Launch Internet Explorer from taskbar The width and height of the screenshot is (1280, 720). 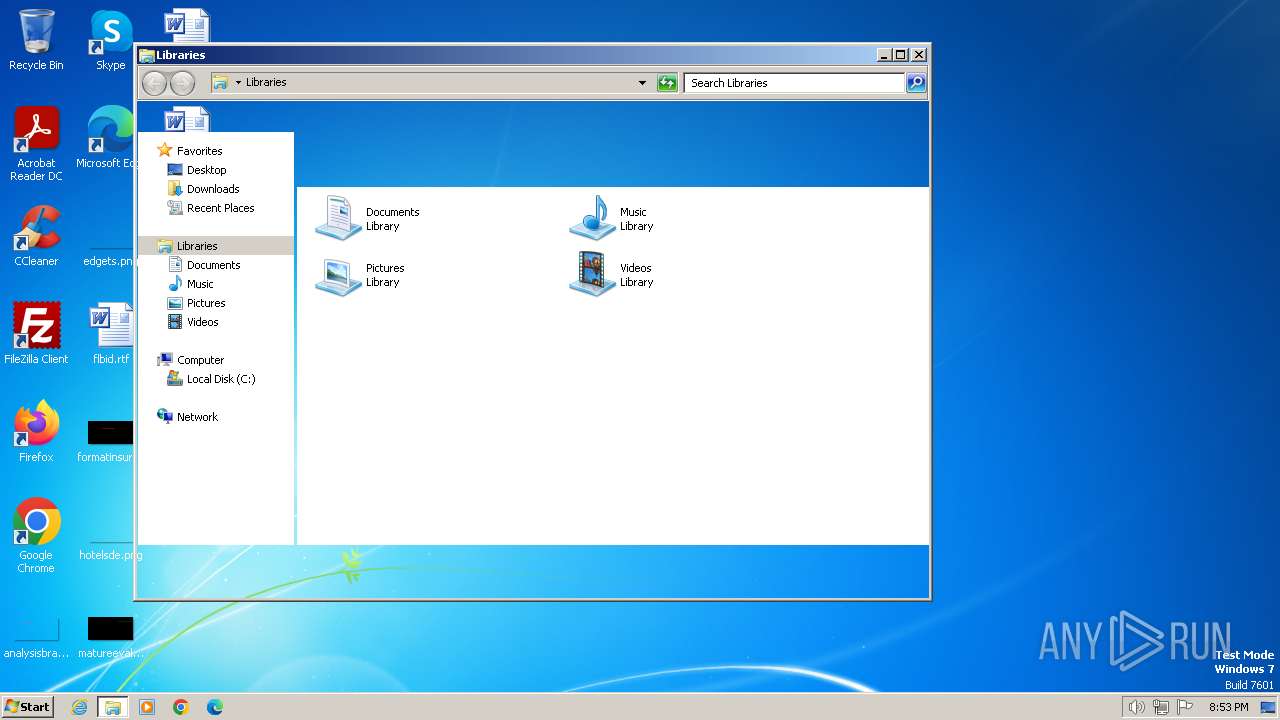(x=79, y=707)
